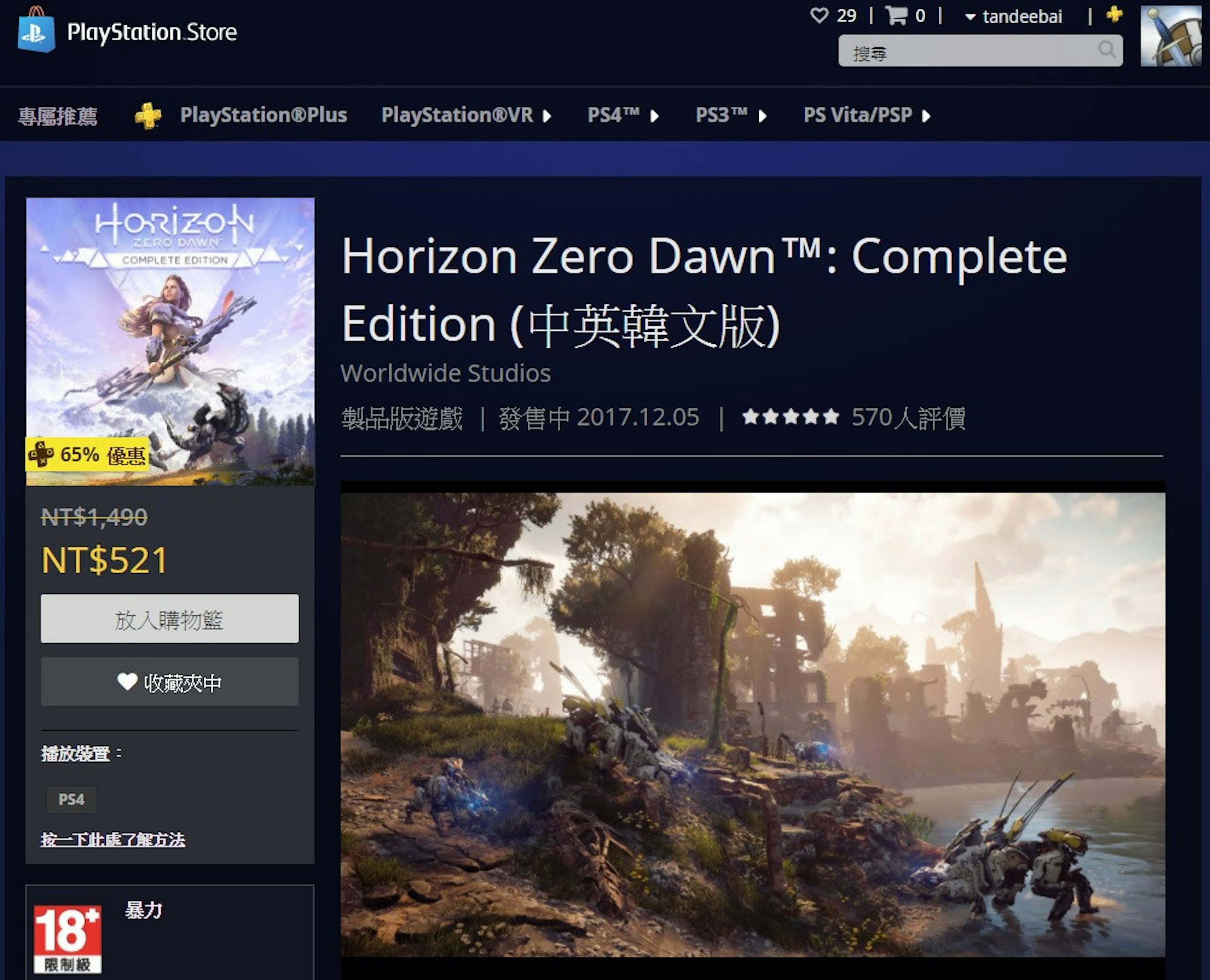Expand the PS3™ menu

[x=731, y=115]
